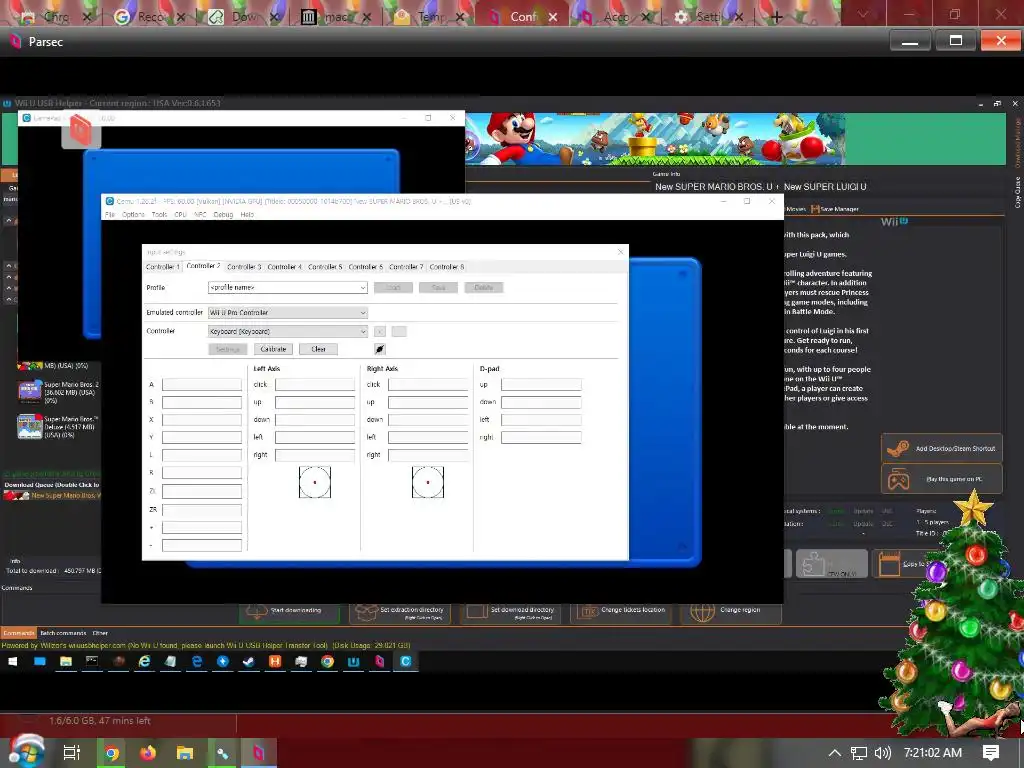Screen dimensions: 1024x768
Task: Switch to the Settings browser tab
Action: click(708, 16)
